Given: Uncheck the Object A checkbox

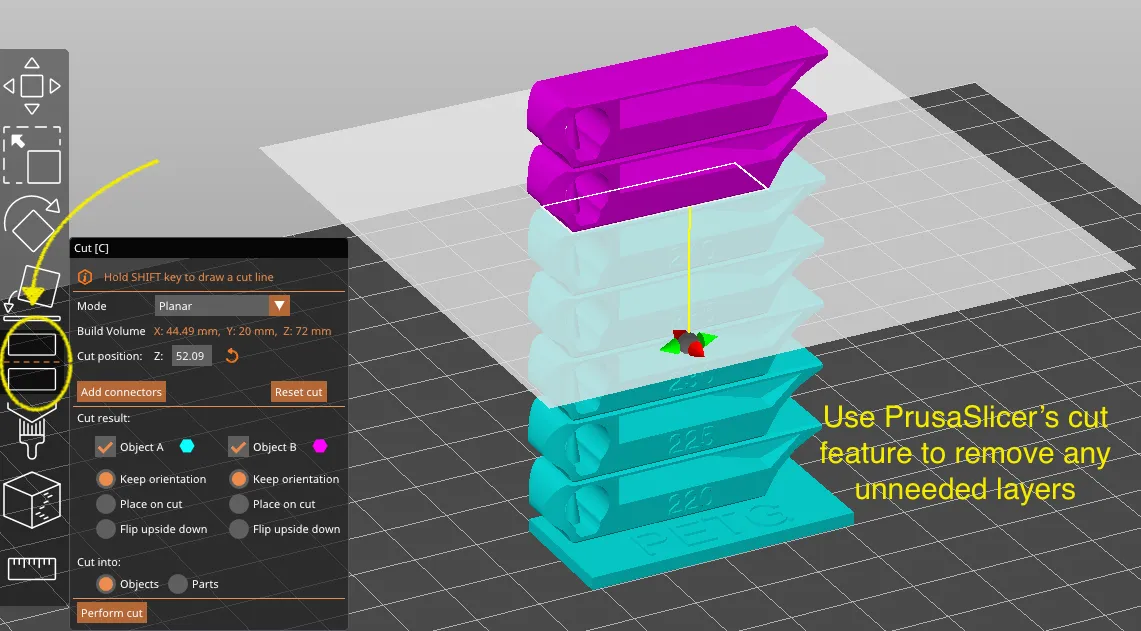Looking at the screenshot, I should (105, 446).
